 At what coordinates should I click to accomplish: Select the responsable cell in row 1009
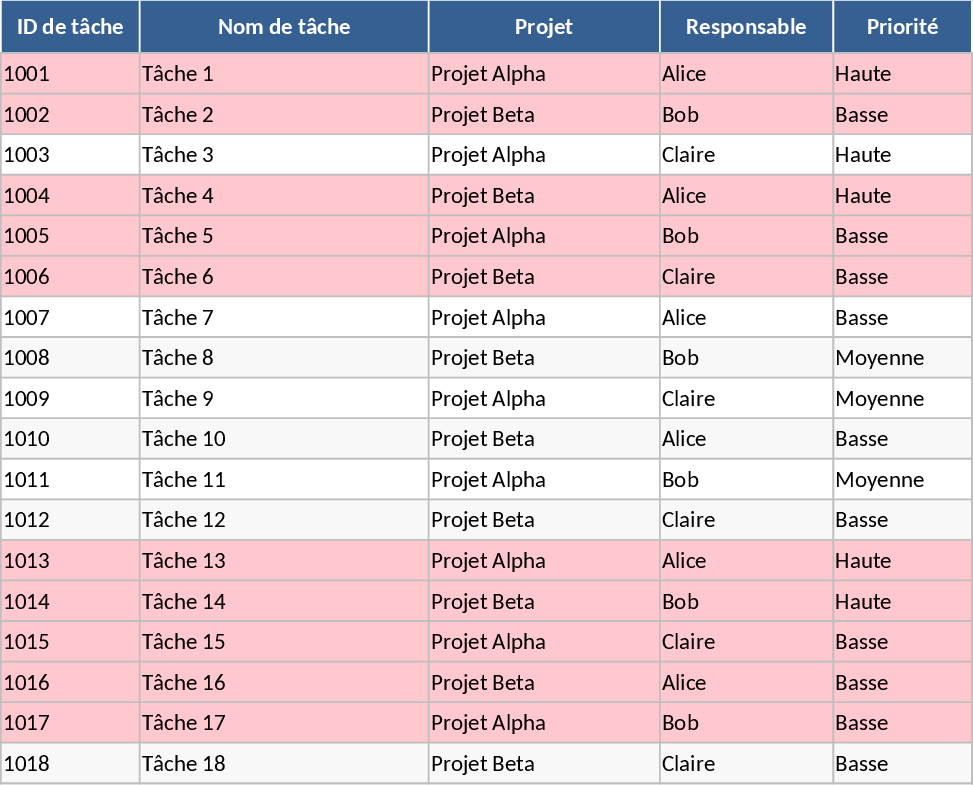[x=746, y=399]
